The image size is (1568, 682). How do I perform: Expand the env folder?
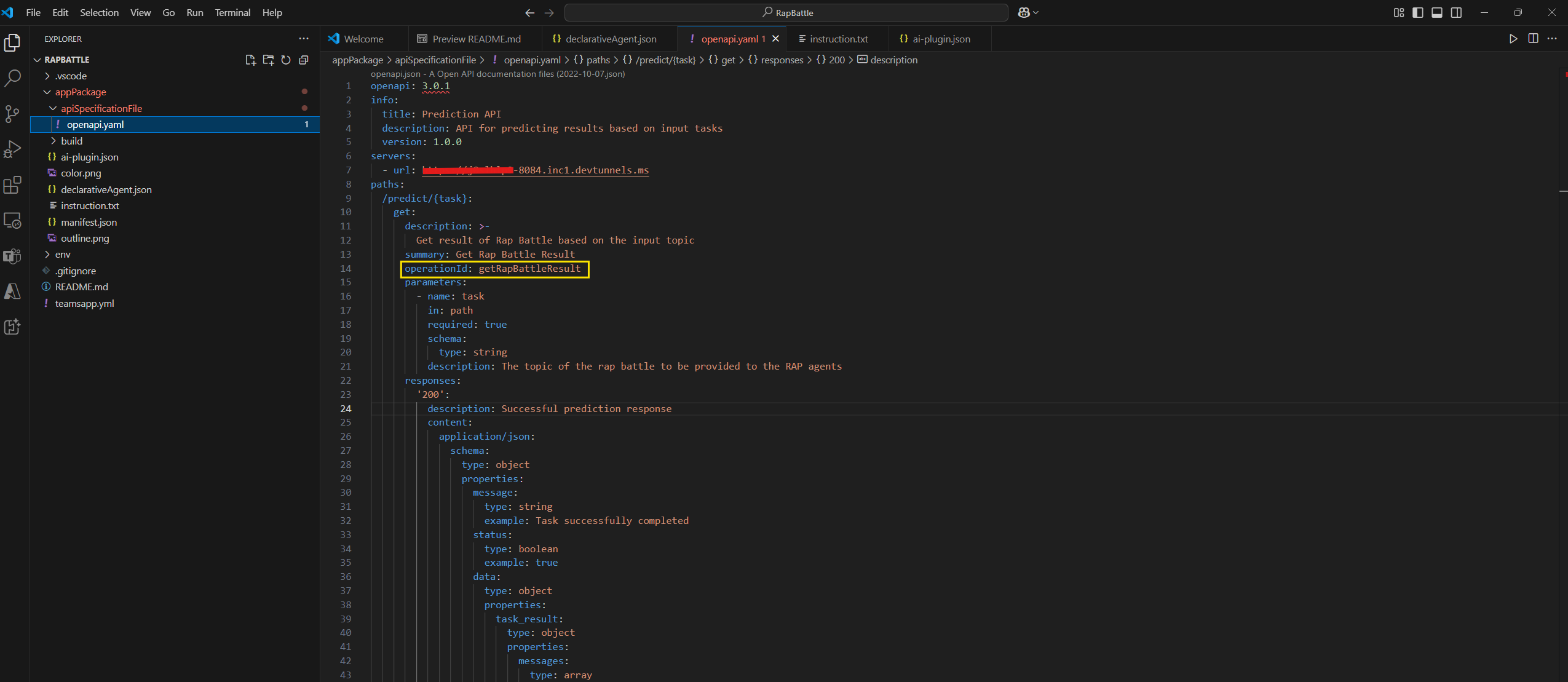pos(47,254)
